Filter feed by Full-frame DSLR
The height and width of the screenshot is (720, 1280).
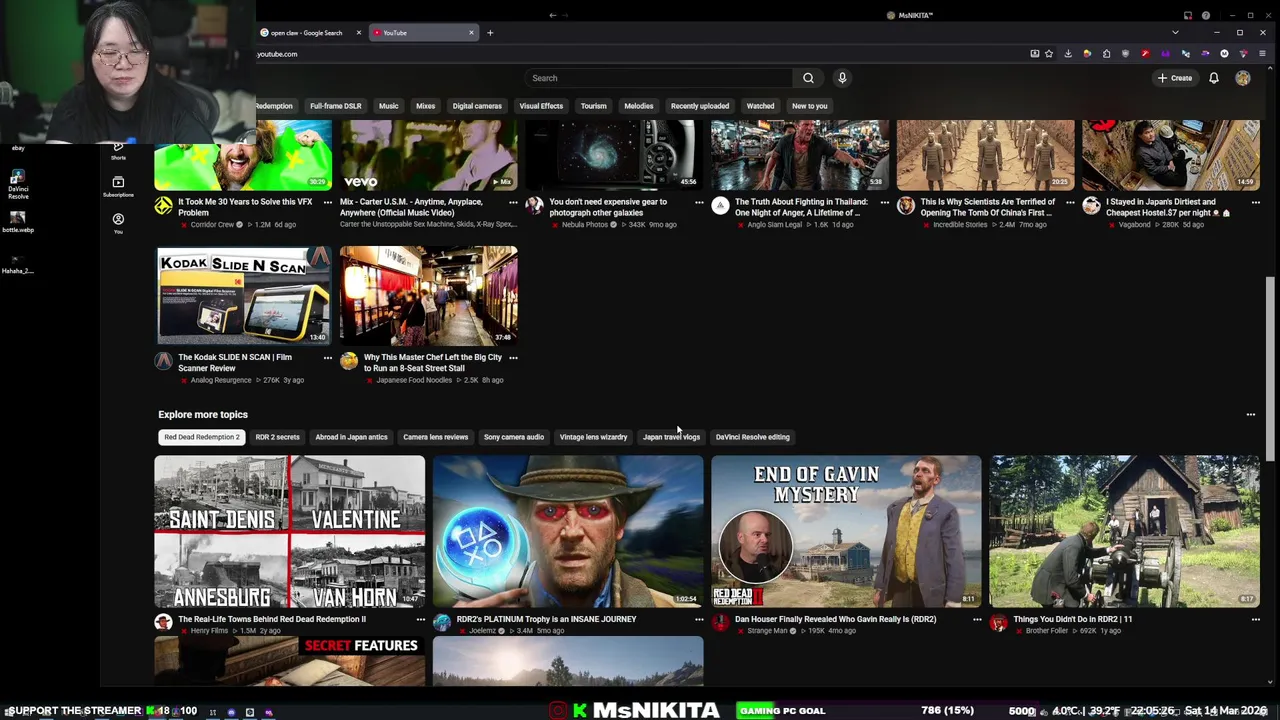coord(335,106)
